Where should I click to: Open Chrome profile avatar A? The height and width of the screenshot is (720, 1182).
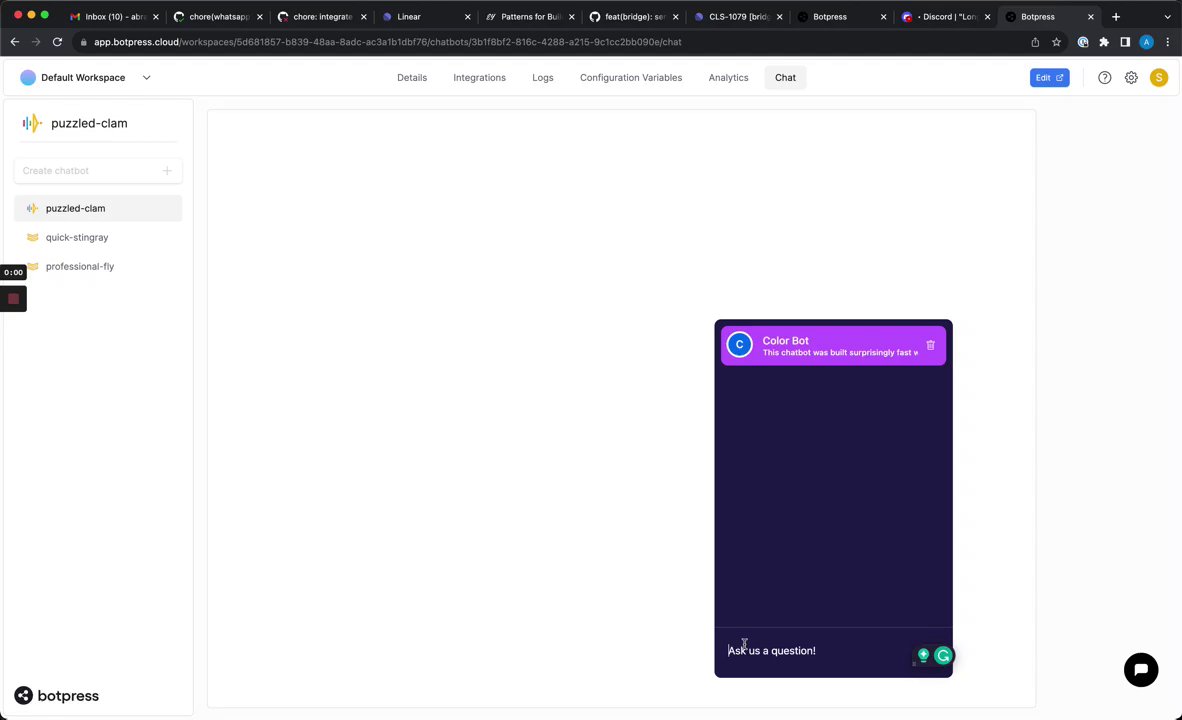tap(1146, 42)
